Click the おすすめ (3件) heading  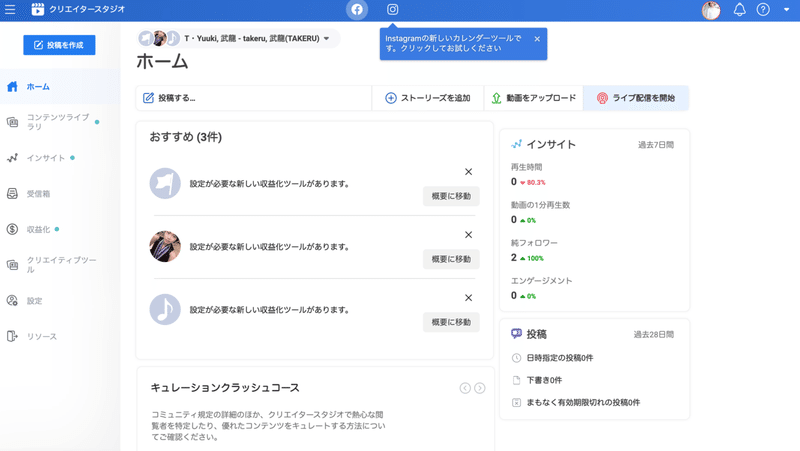coord(186,137)
